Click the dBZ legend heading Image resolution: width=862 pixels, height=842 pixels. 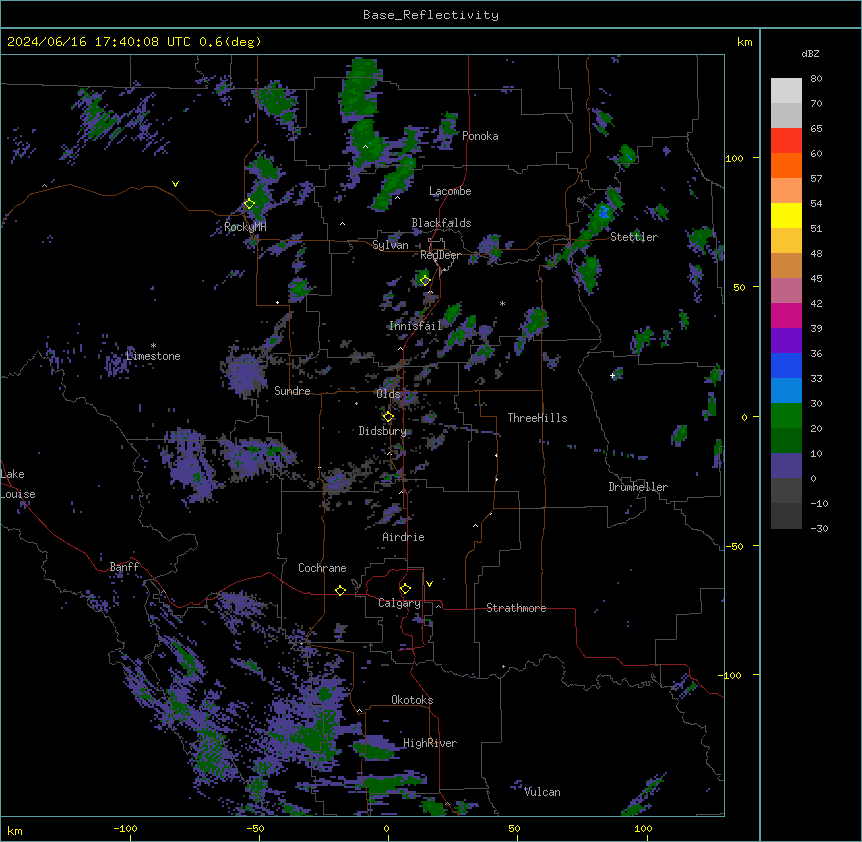[x=810, y=53]
